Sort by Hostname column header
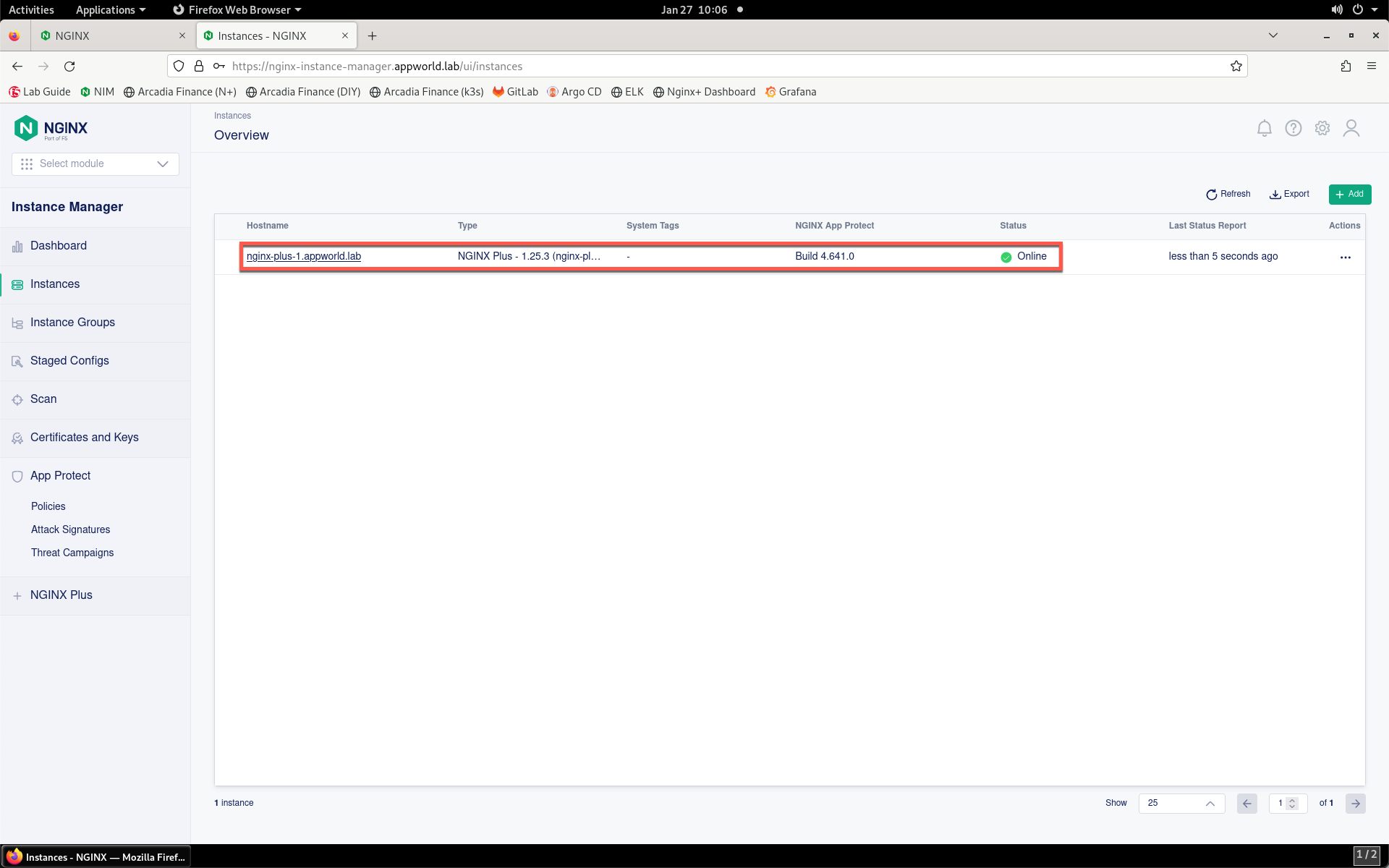 [x=268, y=226]
